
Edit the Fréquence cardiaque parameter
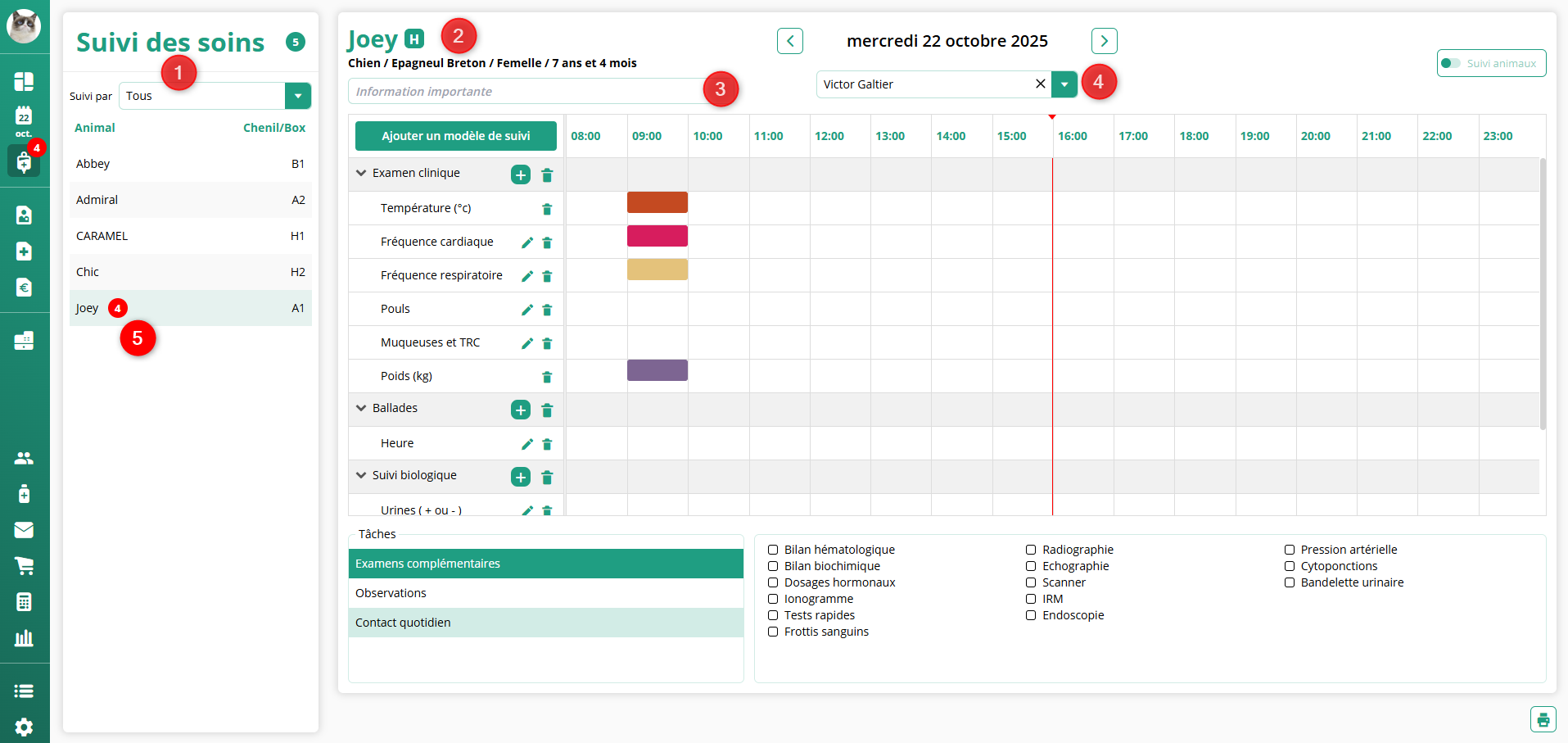tap(527, 242)
